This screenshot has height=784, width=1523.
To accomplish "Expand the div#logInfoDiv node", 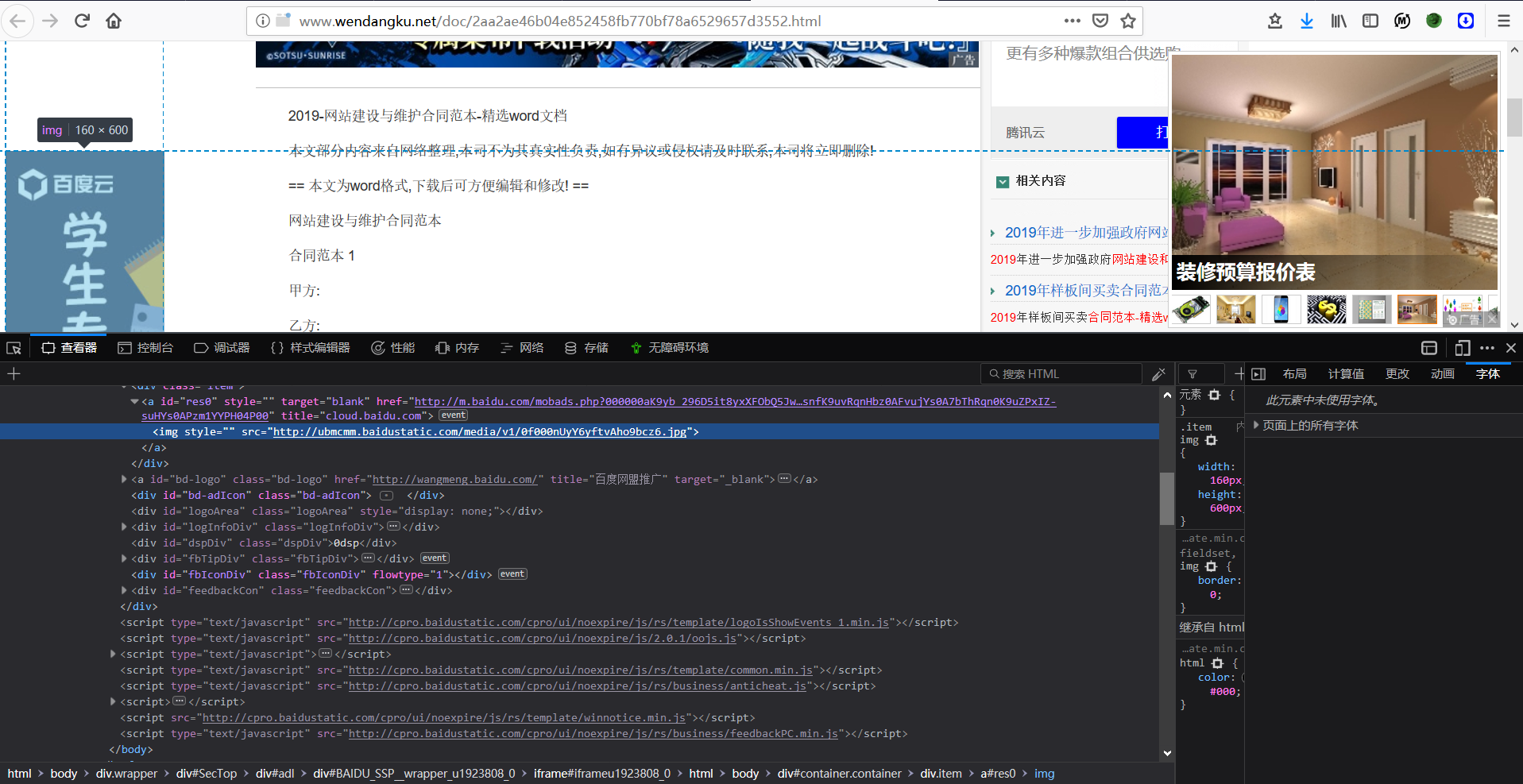I will coord(124,527).
